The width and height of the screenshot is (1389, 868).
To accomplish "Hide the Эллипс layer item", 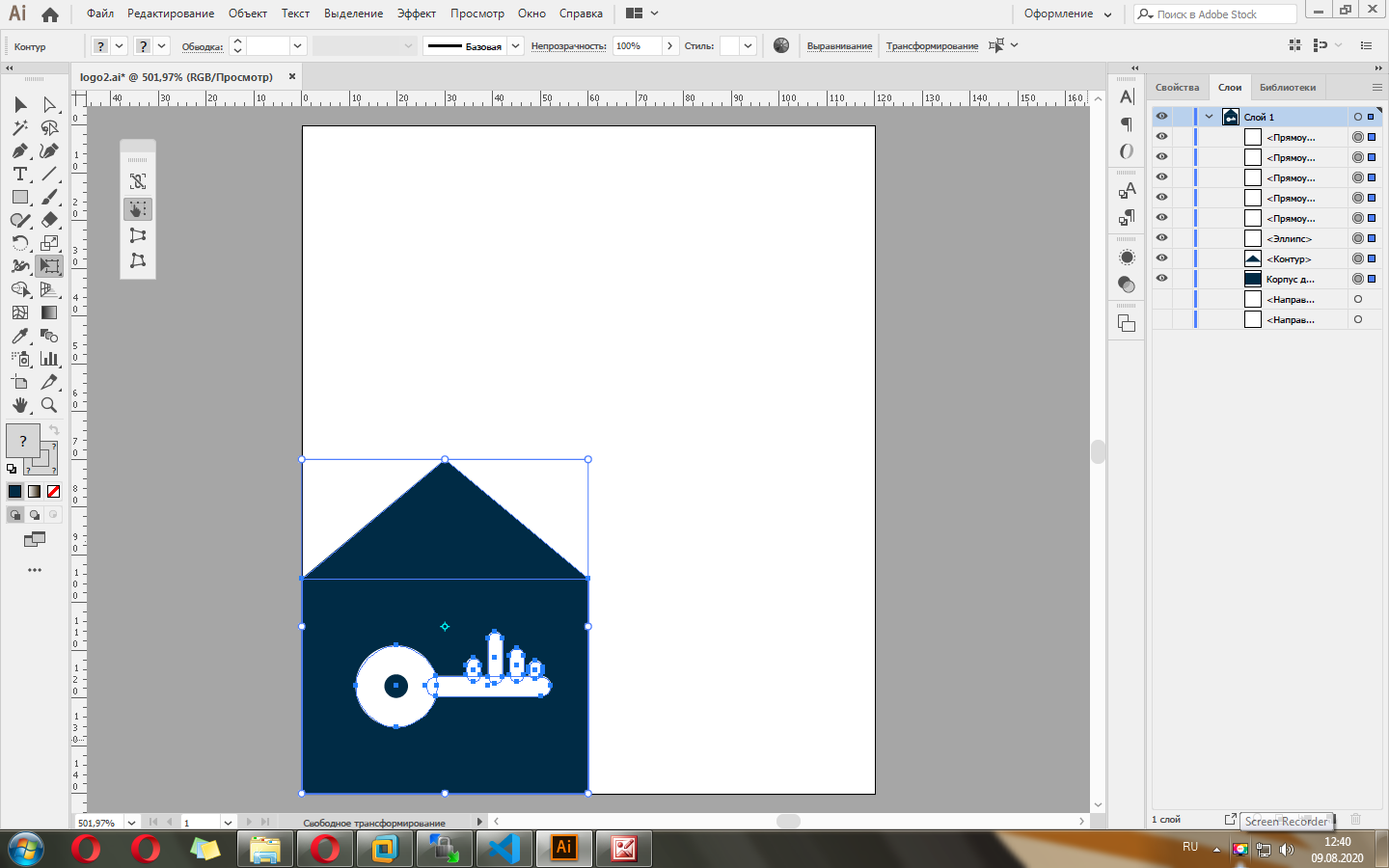I will [1161, 238].
